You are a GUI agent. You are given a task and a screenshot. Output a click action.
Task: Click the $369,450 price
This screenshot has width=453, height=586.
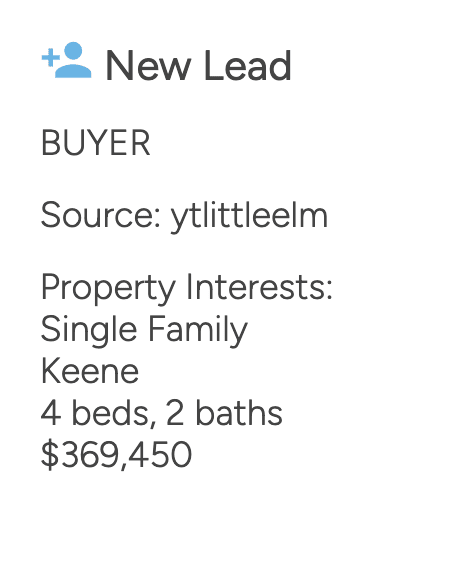tap(116, 455)
